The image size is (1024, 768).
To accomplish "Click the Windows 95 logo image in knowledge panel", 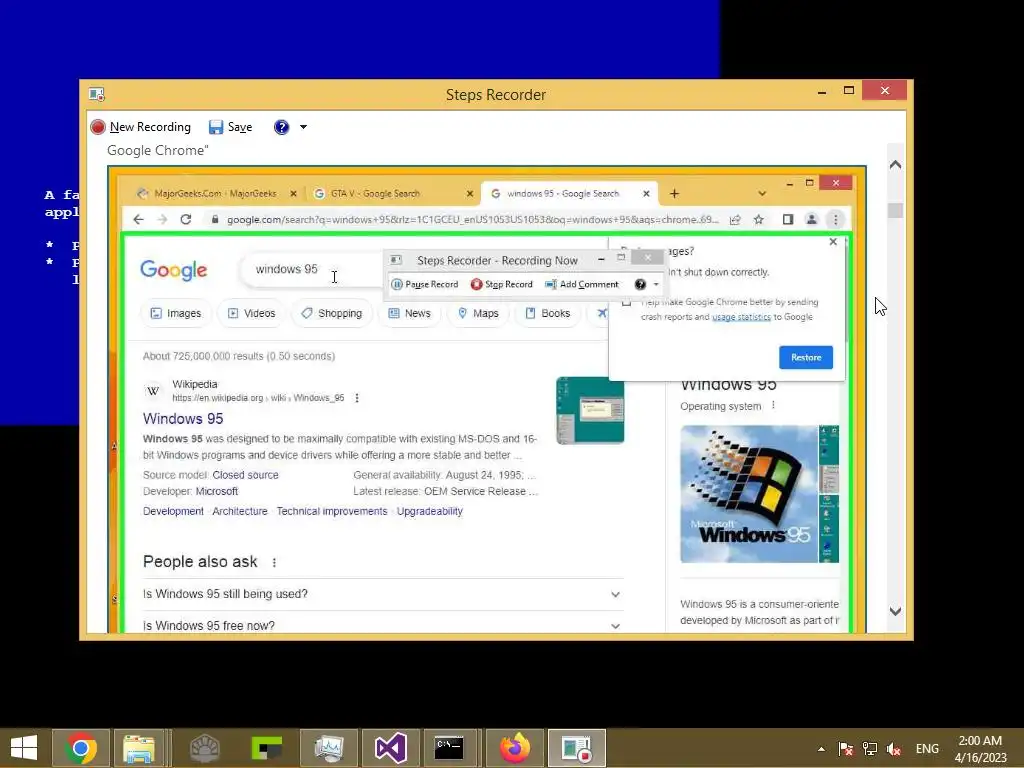I will [x=749, y=494].
